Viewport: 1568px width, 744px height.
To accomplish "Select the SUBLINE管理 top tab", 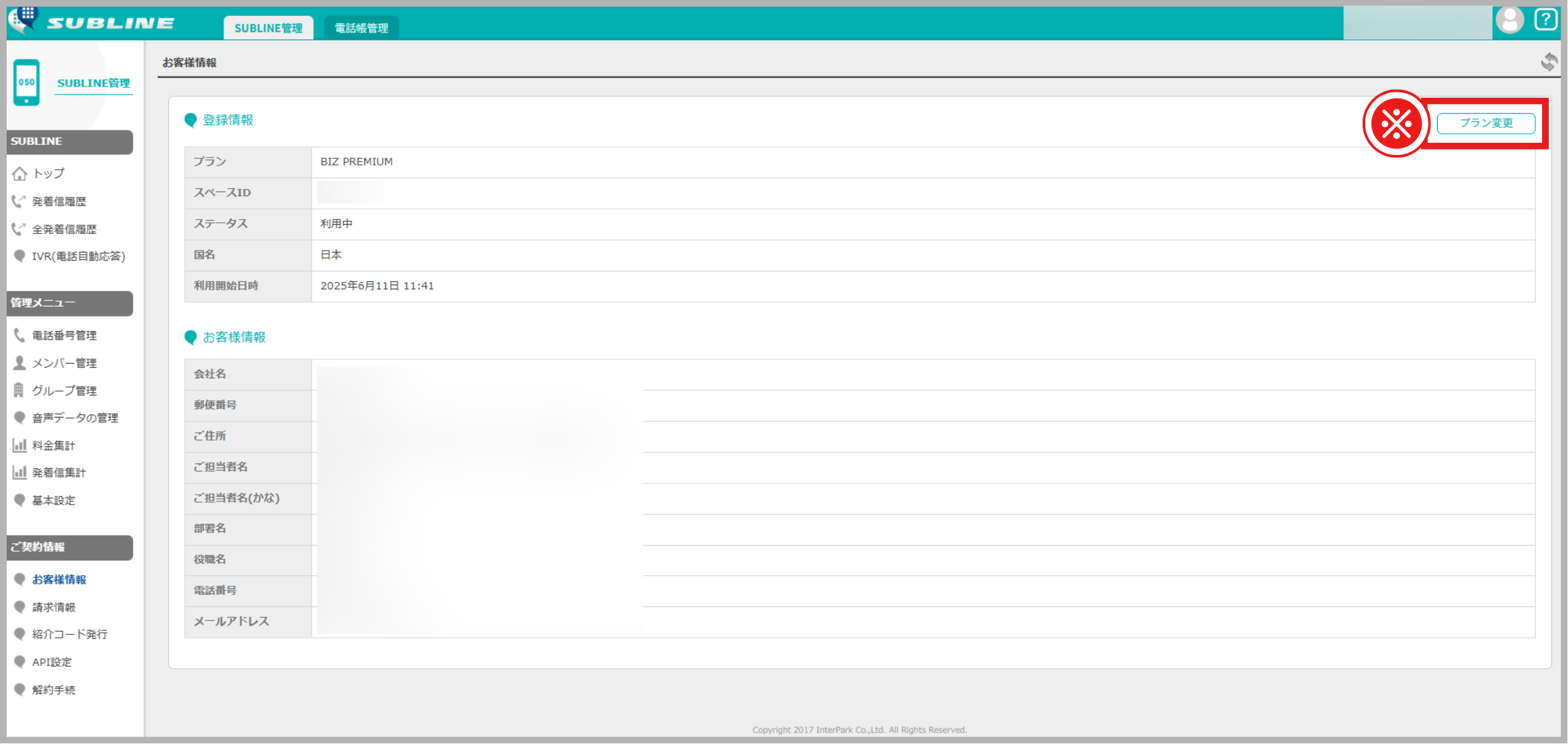I will coord(268,28).
